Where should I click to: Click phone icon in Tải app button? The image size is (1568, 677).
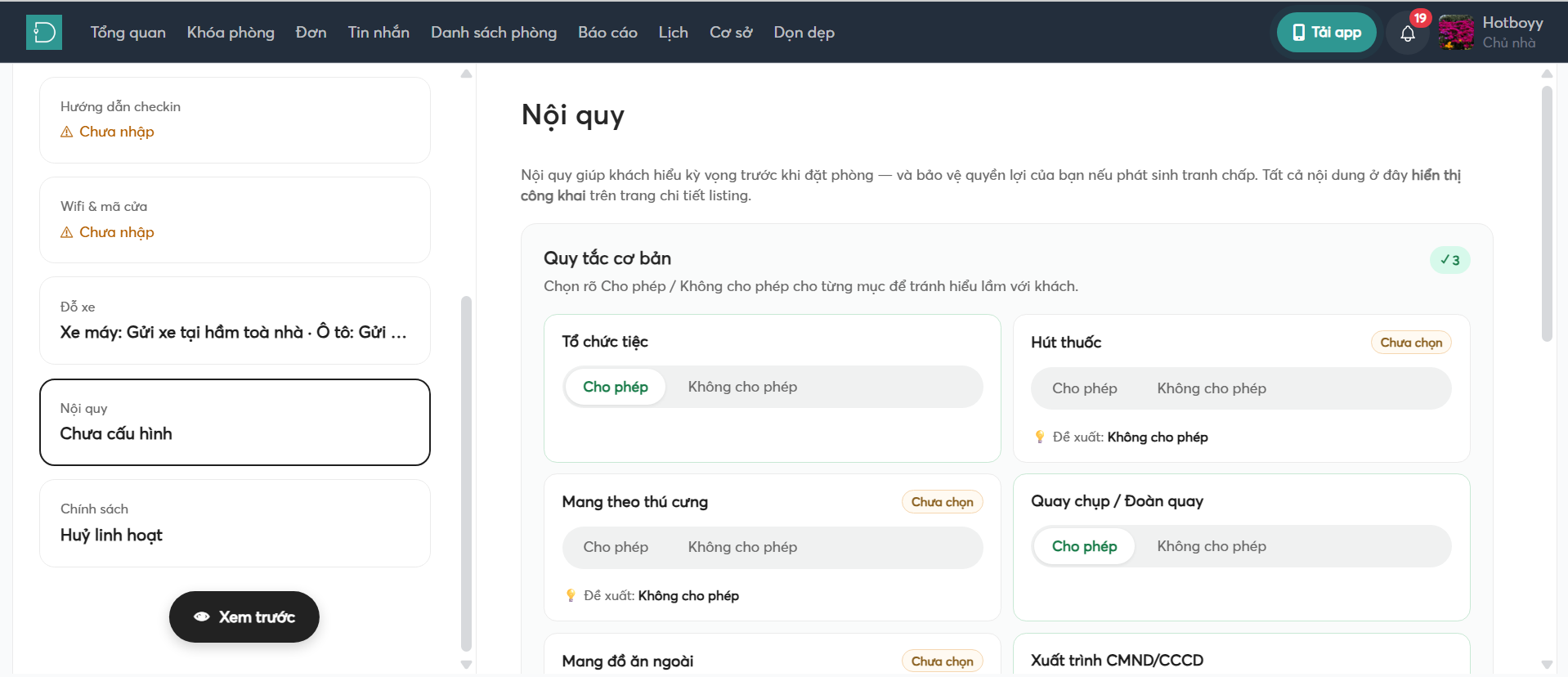[1299, 33]
